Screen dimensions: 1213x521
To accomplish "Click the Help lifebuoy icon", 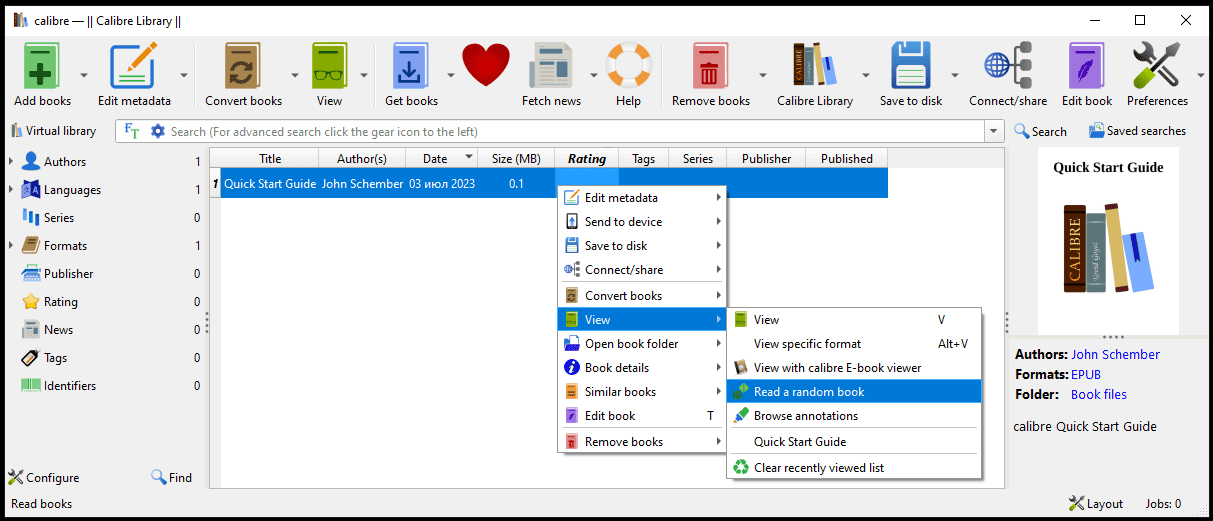I will [x=628, y=67].
